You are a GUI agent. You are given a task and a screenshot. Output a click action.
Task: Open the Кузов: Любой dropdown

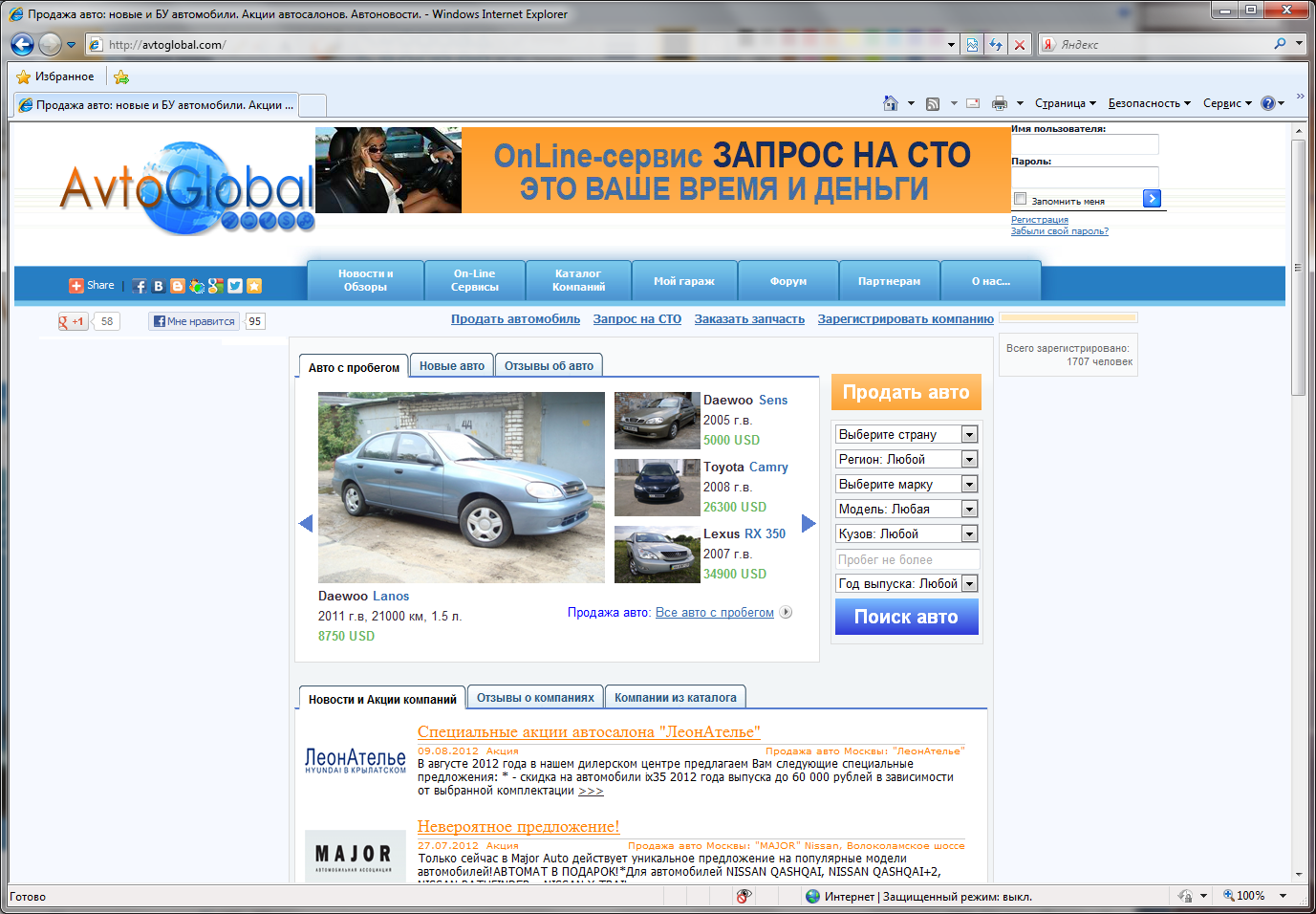pos(906,533)
